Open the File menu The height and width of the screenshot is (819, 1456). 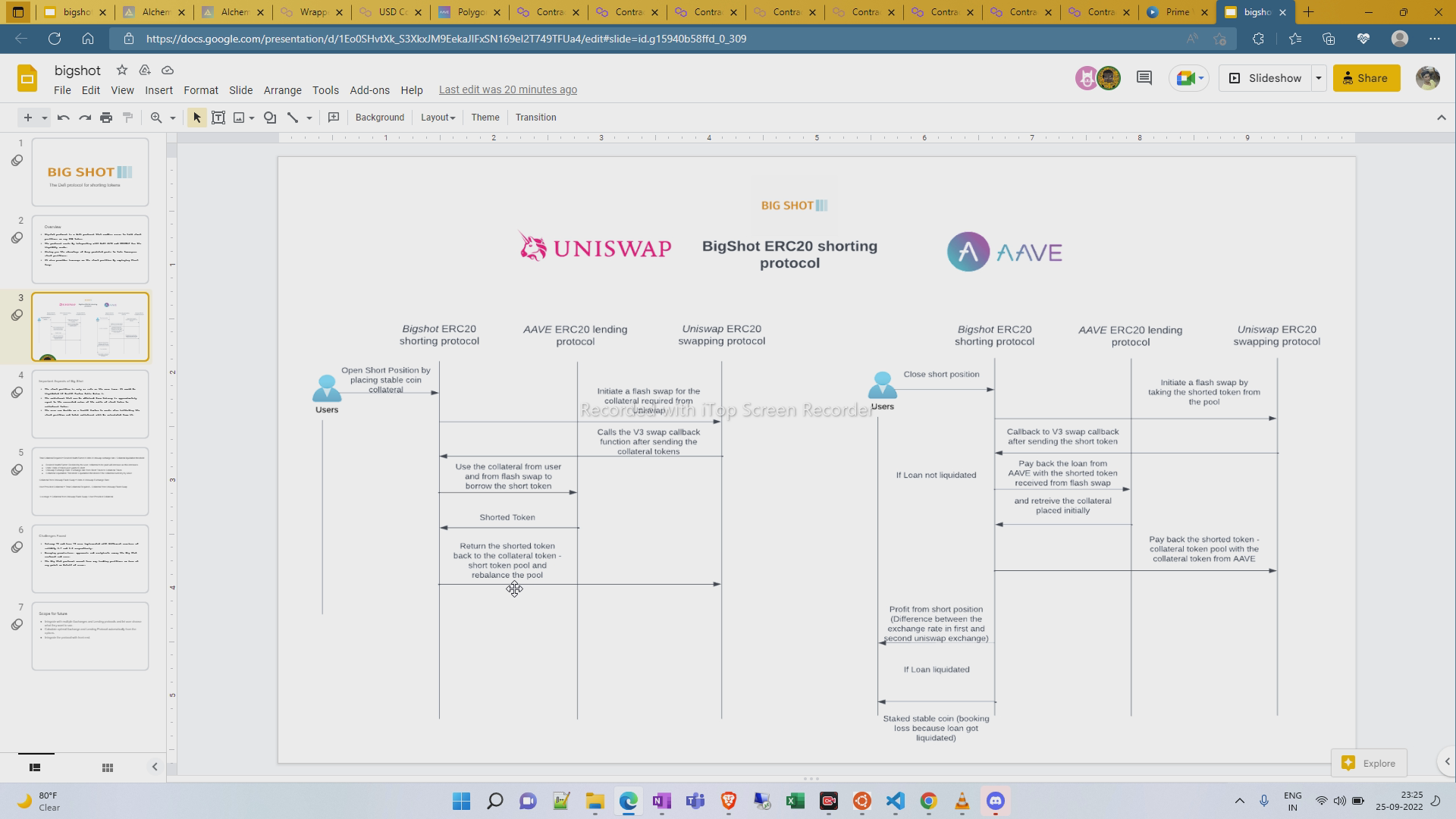point(62,90)
